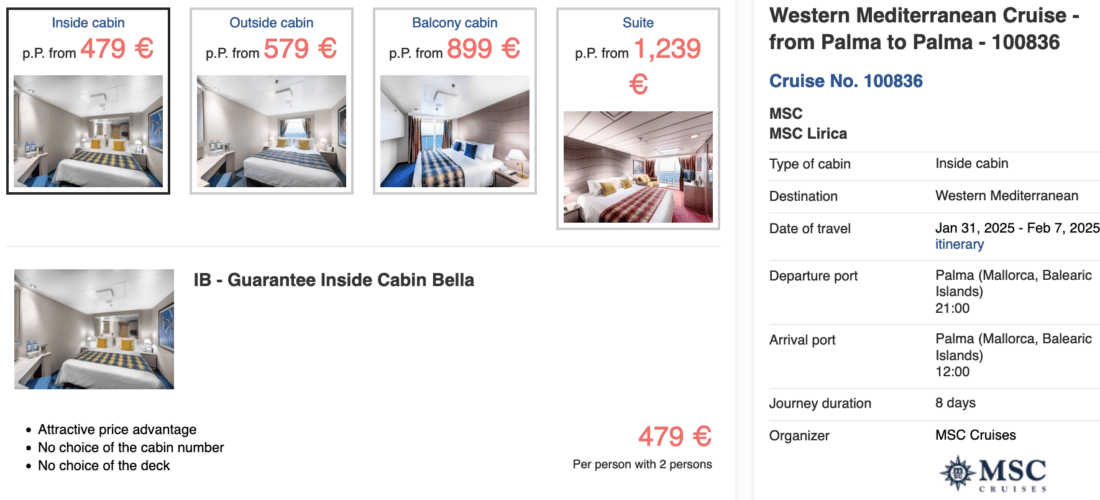View the Outside cabin photo
Screen dimensions: 1100x500
tap(271, 131)
